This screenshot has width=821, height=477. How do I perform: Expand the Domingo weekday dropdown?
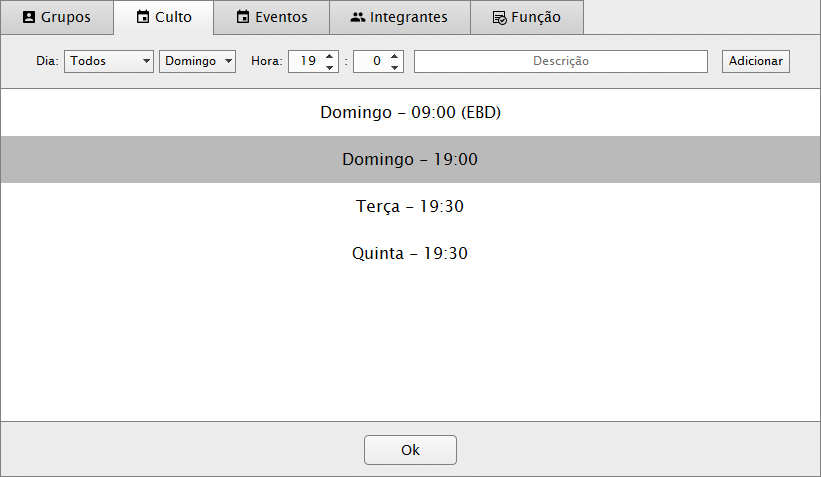click(197, 61)
